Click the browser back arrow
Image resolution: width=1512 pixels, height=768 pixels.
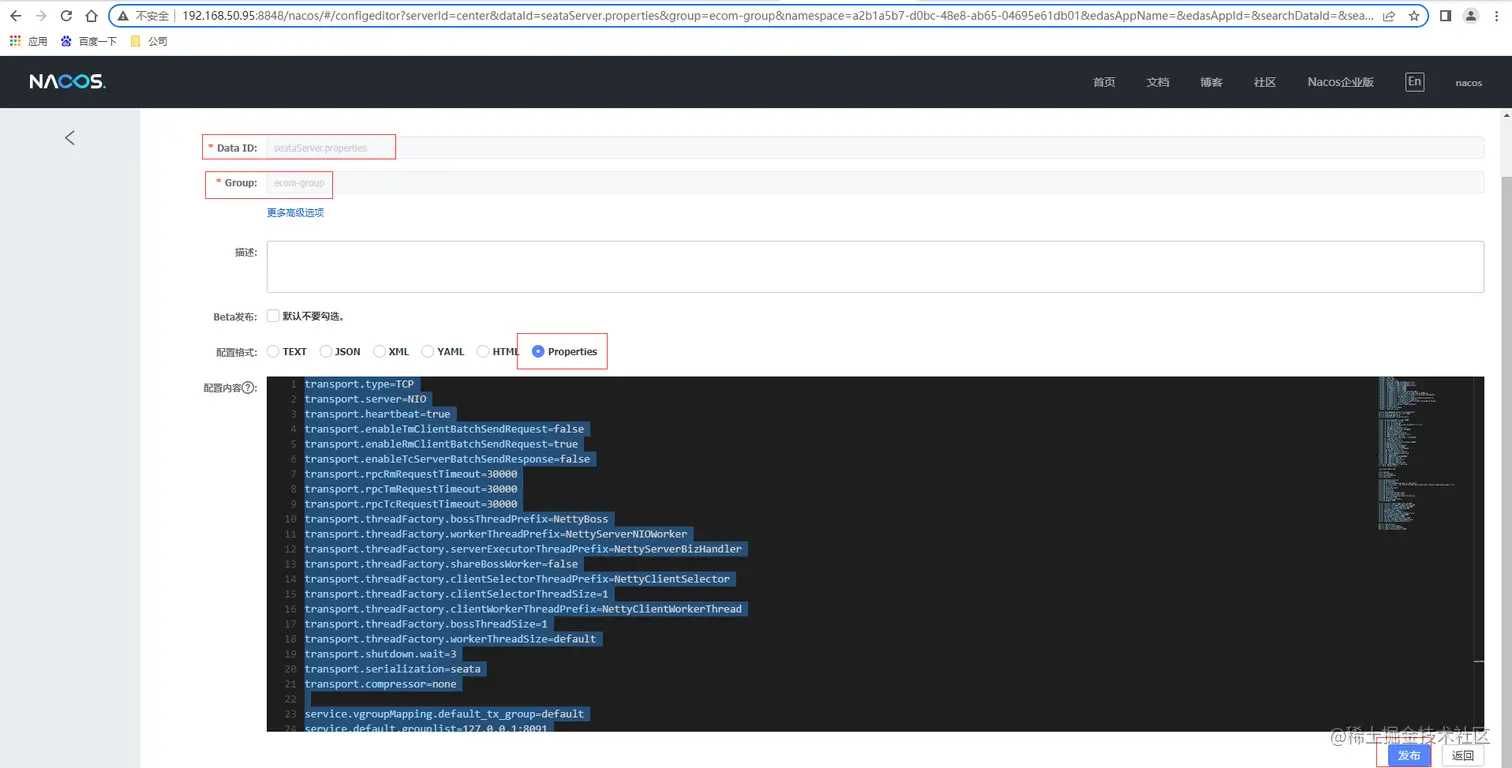click(16, 16)
